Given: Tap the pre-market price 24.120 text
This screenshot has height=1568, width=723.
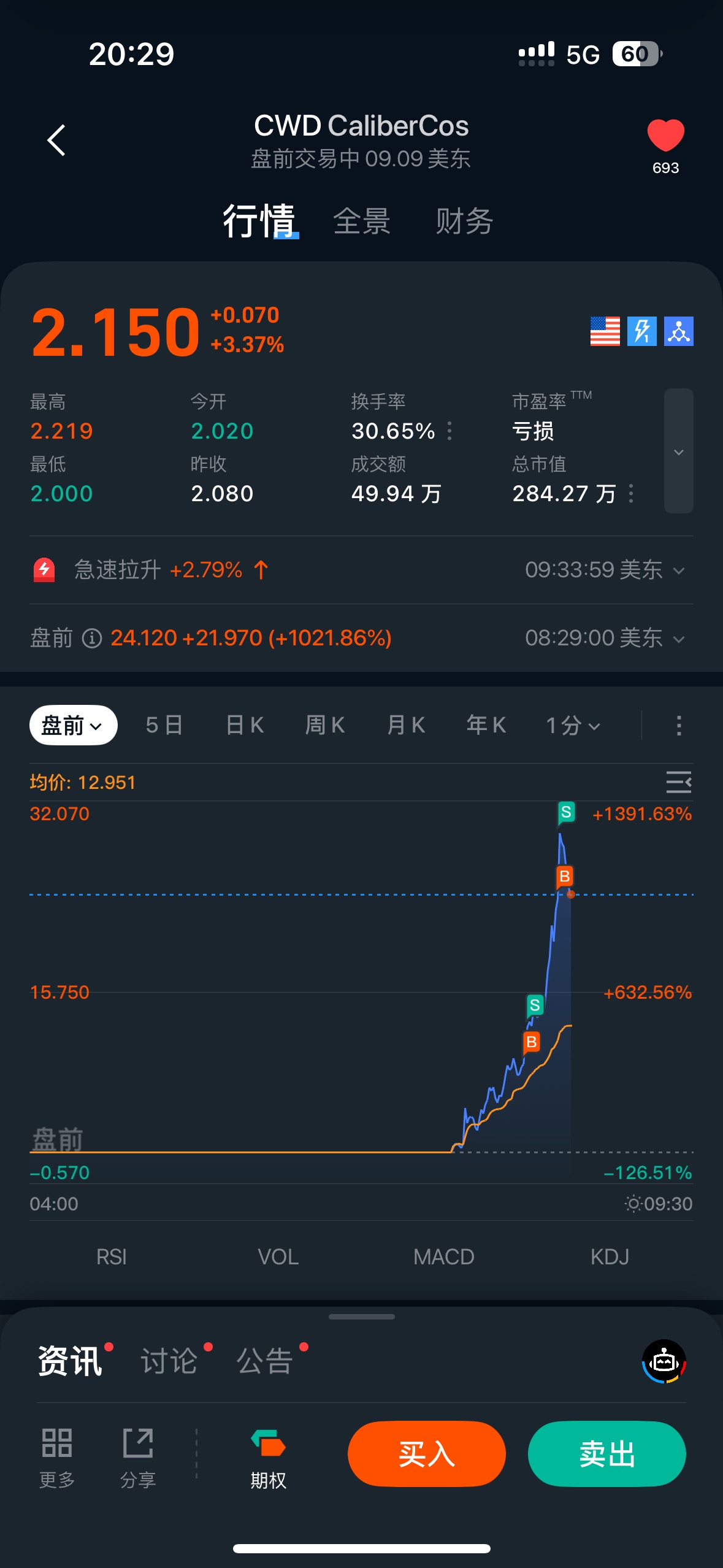Looking at the screenshot, I should [143, 638].
